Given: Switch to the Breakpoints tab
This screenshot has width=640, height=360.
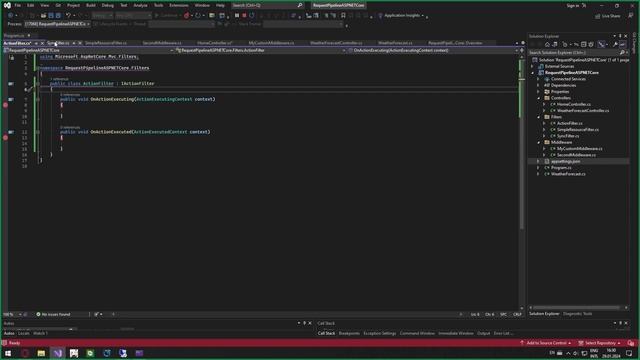Looking at the screenshot, I should click(349, 333).
